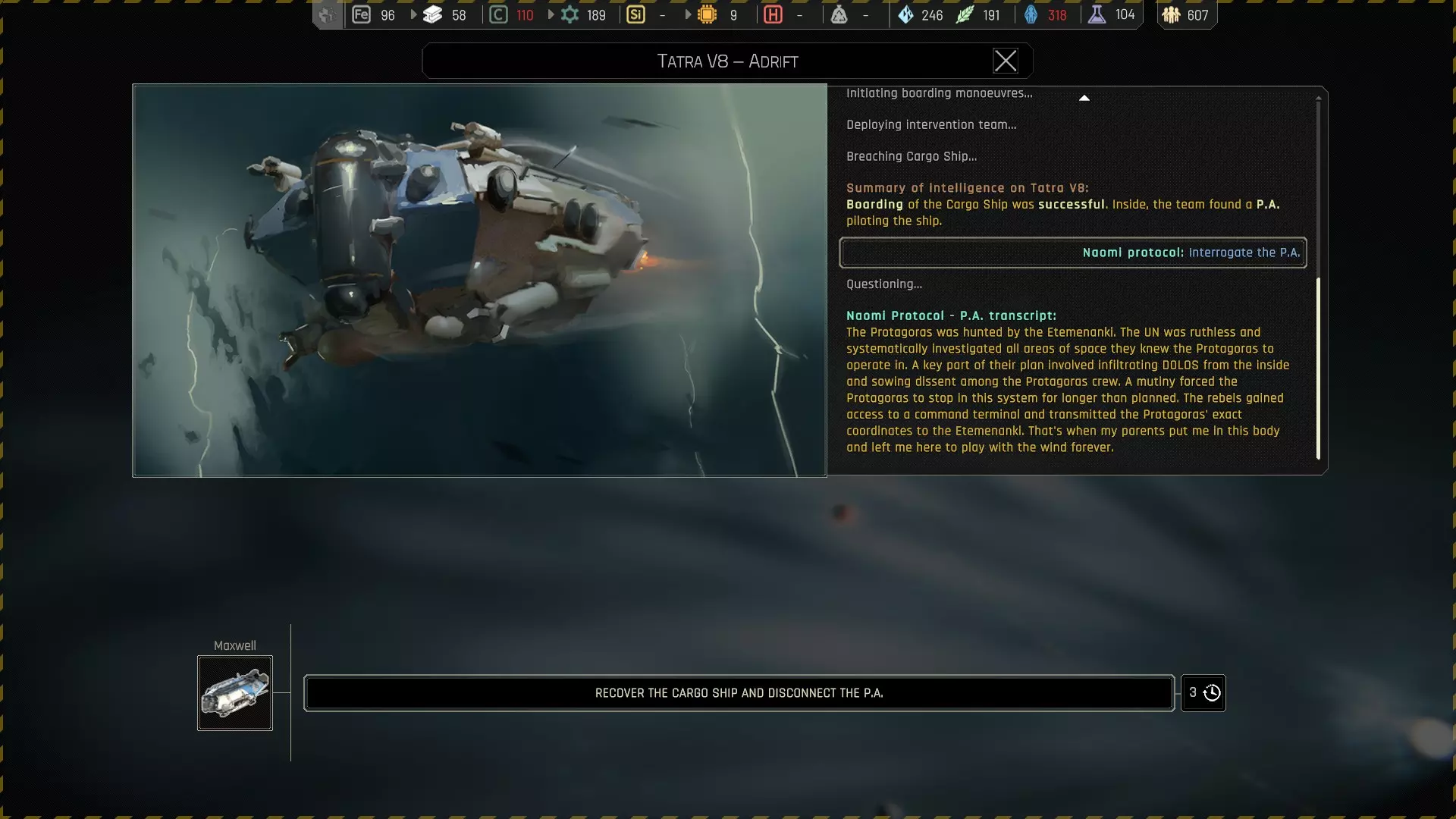Click the transcript panel scrollbar
The width and height of the screenshot is (1456, 819).
1318,368
